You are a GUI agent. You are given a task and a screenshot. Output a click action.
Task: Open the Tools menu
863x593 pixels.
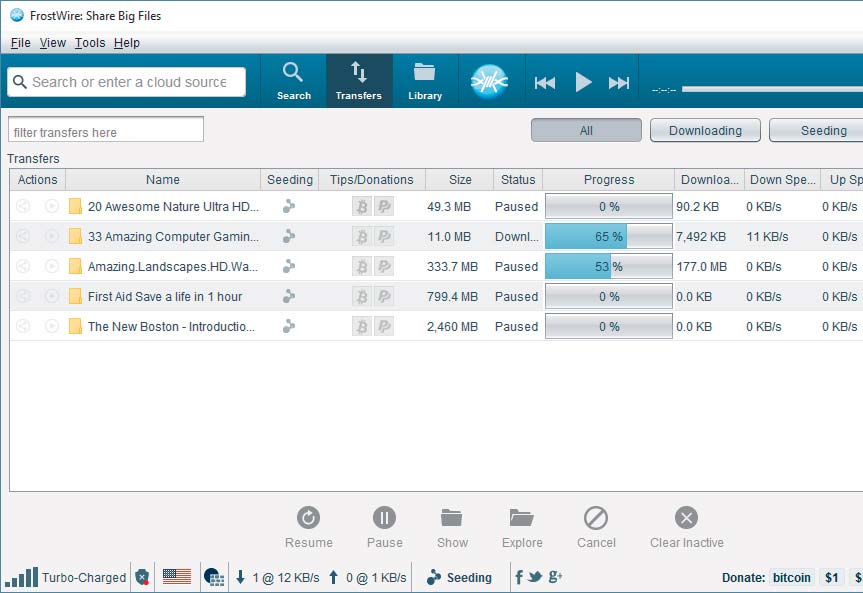90,43
